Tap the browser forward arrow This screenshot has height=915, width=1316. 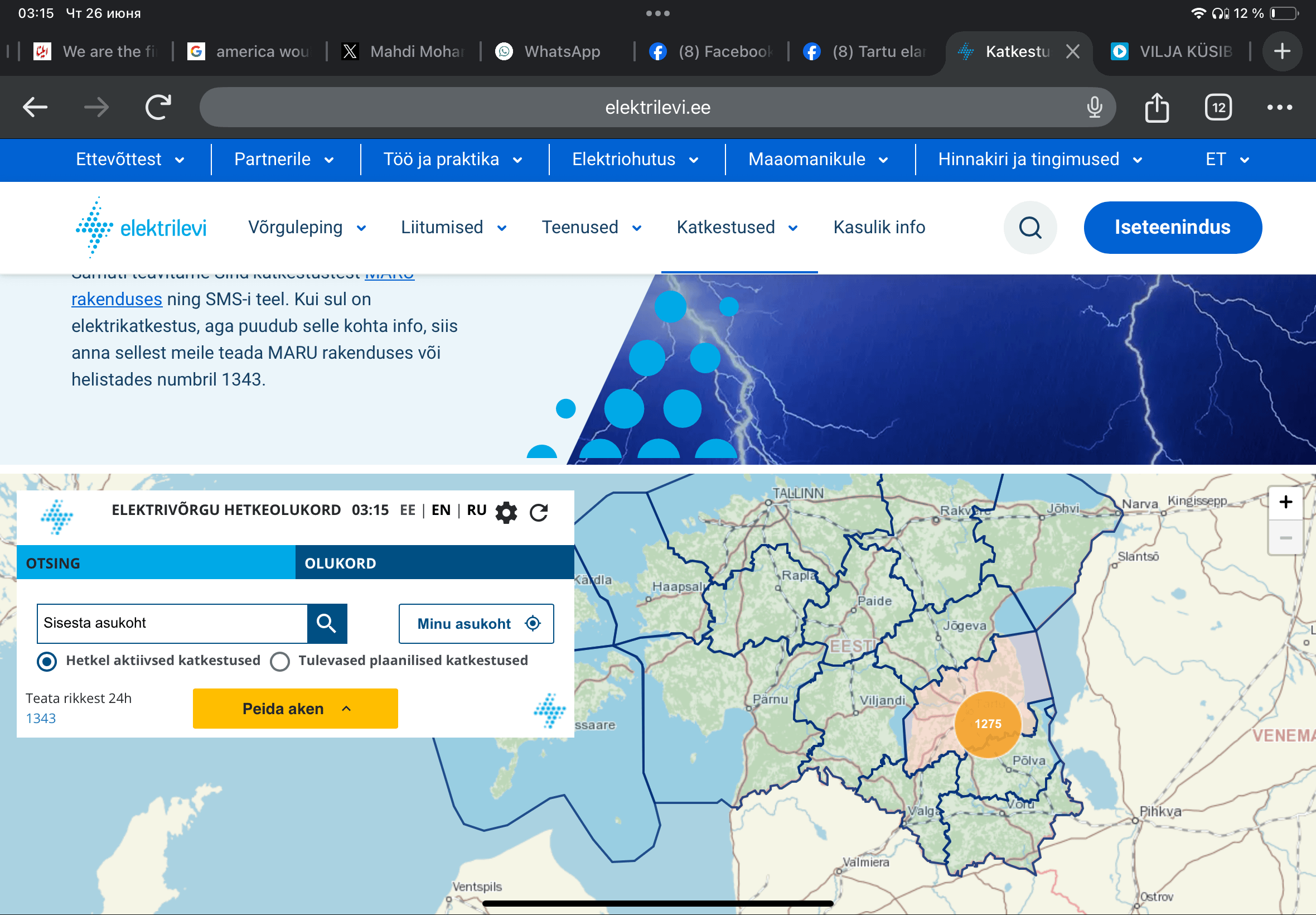pyautogui.click(x=96, y=107)
